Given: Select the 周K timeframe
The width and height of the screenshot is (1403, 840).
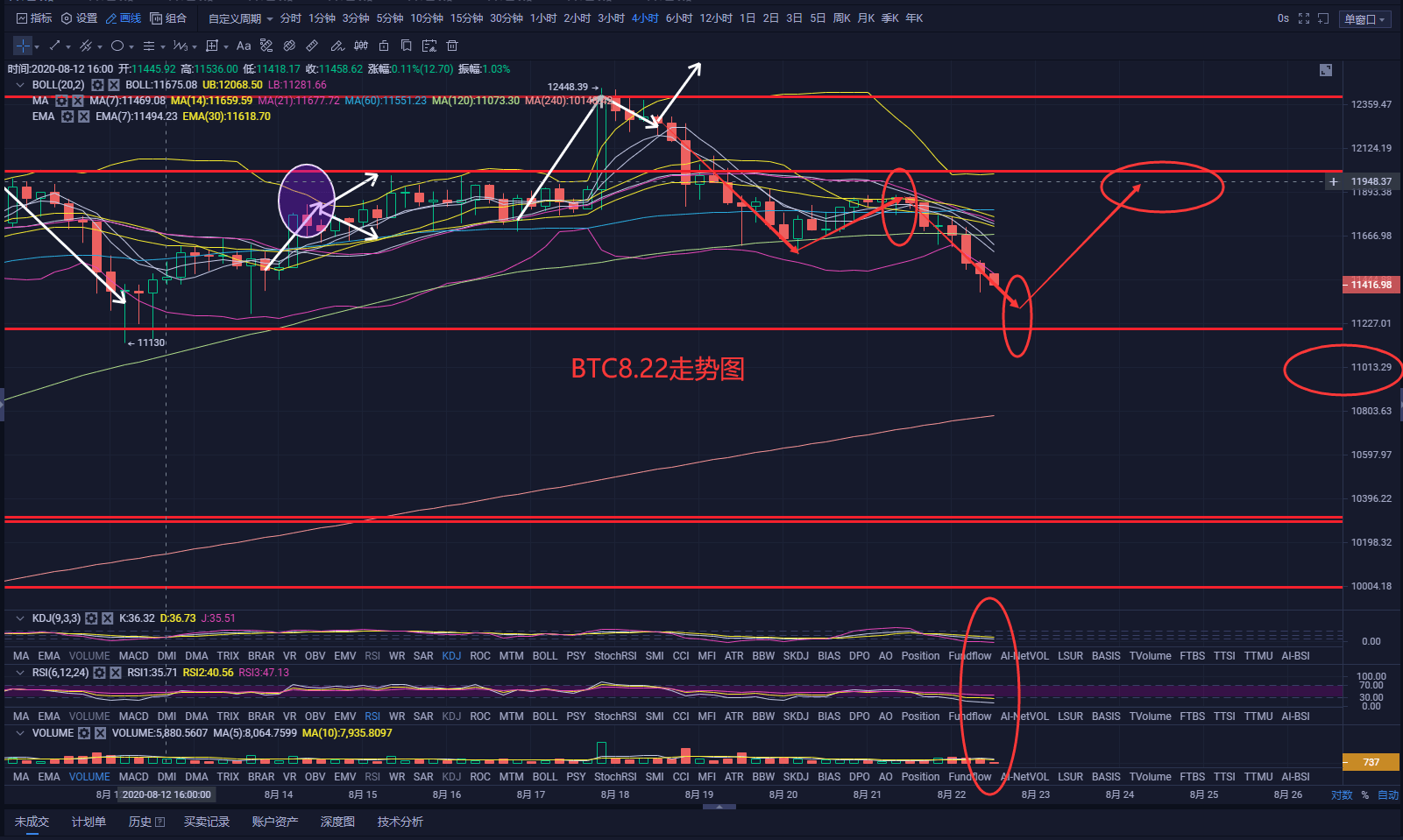Looking at the screenshot, I should click(x=841, y=18).
